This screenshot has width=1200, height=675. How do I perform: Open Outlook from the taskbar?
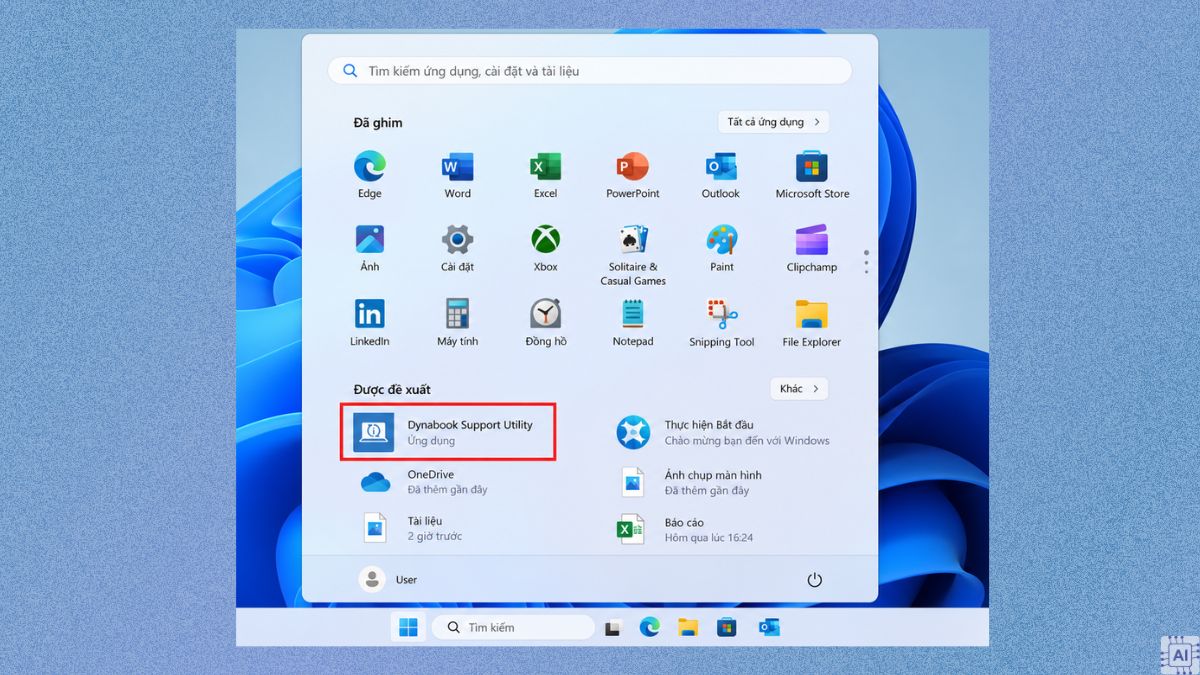pyautogui.click(x=768, y=628)
